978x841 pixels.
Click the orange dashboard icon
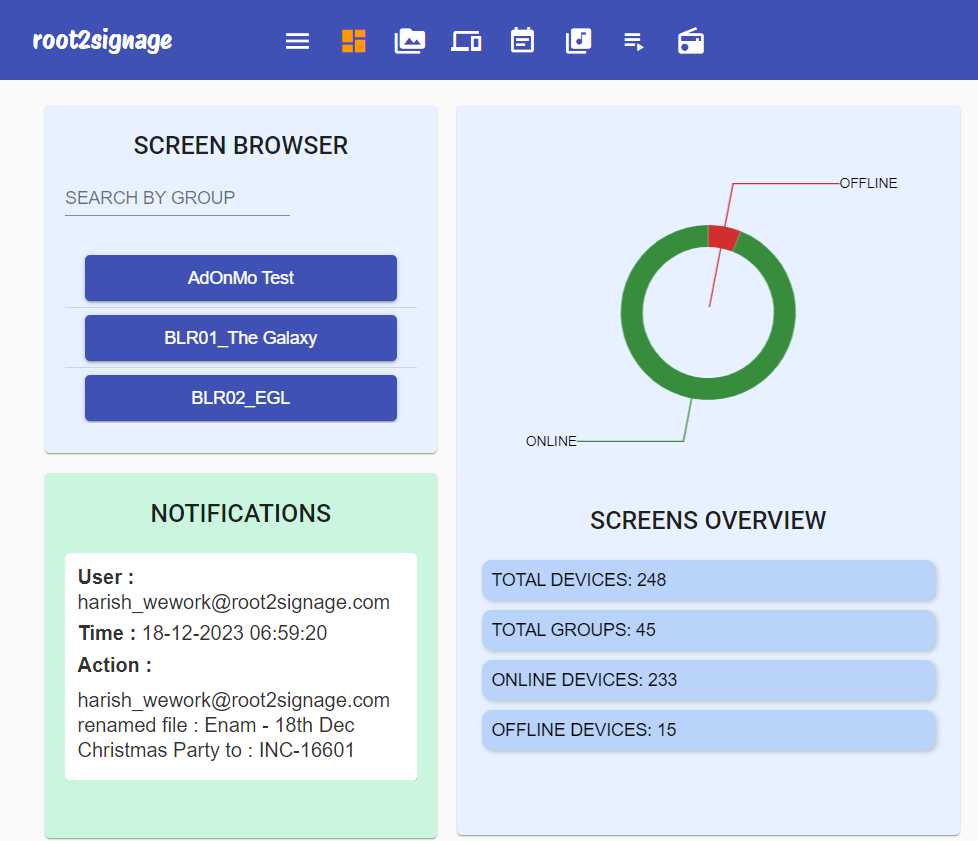click(x=354, y=41)
